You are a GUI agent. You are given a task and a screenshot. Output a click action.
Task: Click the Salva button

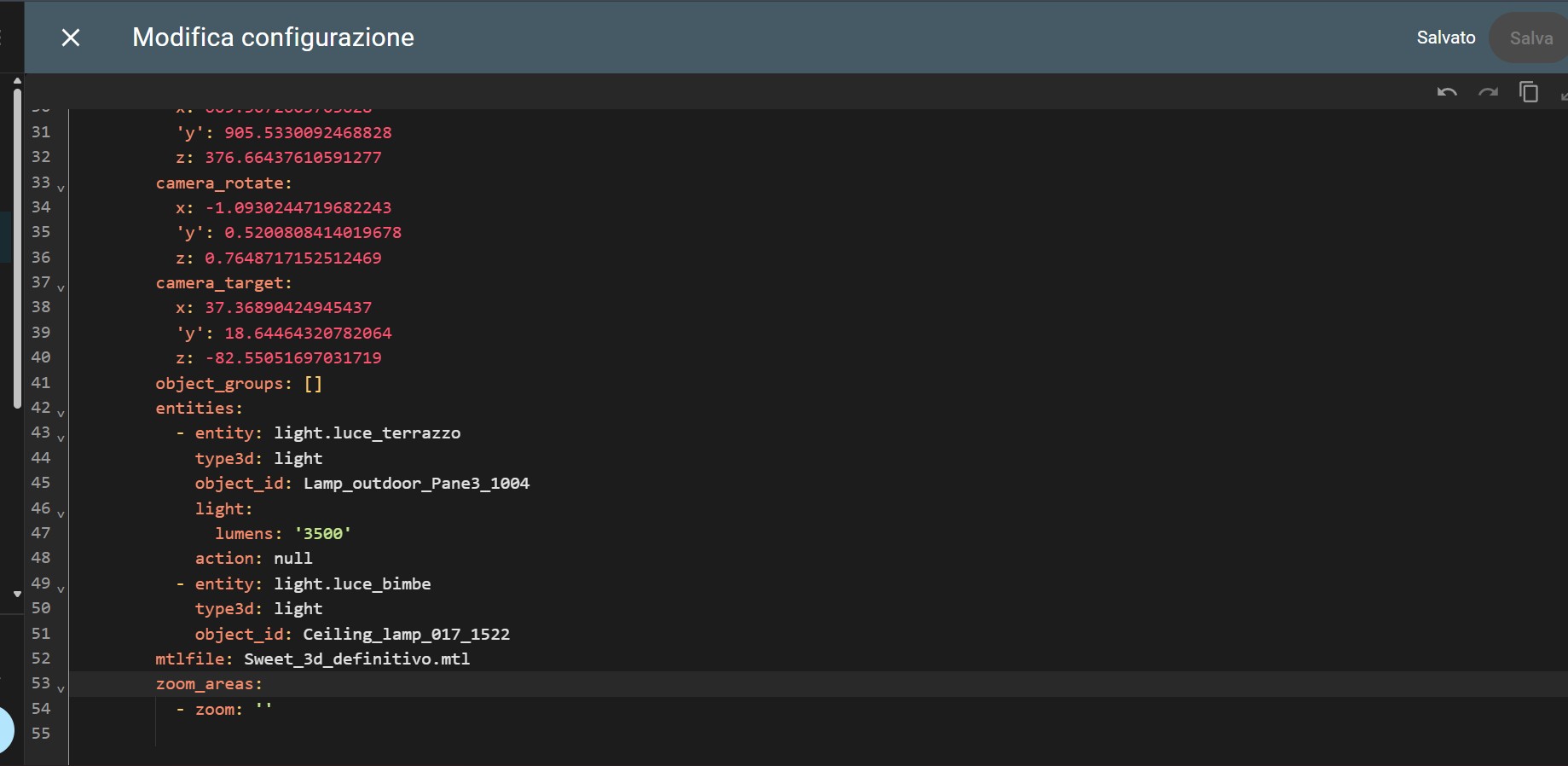point(1530,38)
